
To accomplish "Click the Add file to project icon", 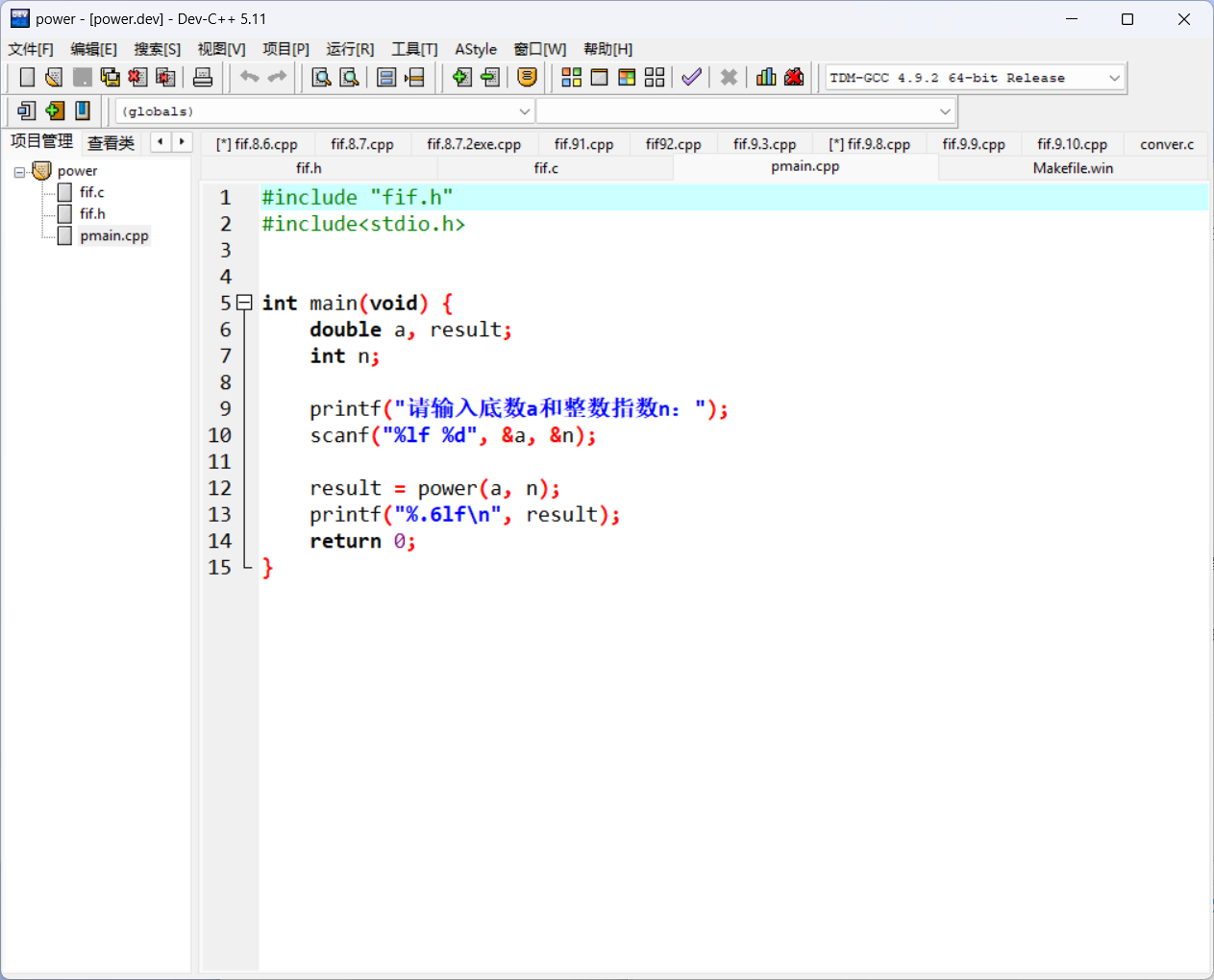I will pyautogui.click(x=461, y=78).
